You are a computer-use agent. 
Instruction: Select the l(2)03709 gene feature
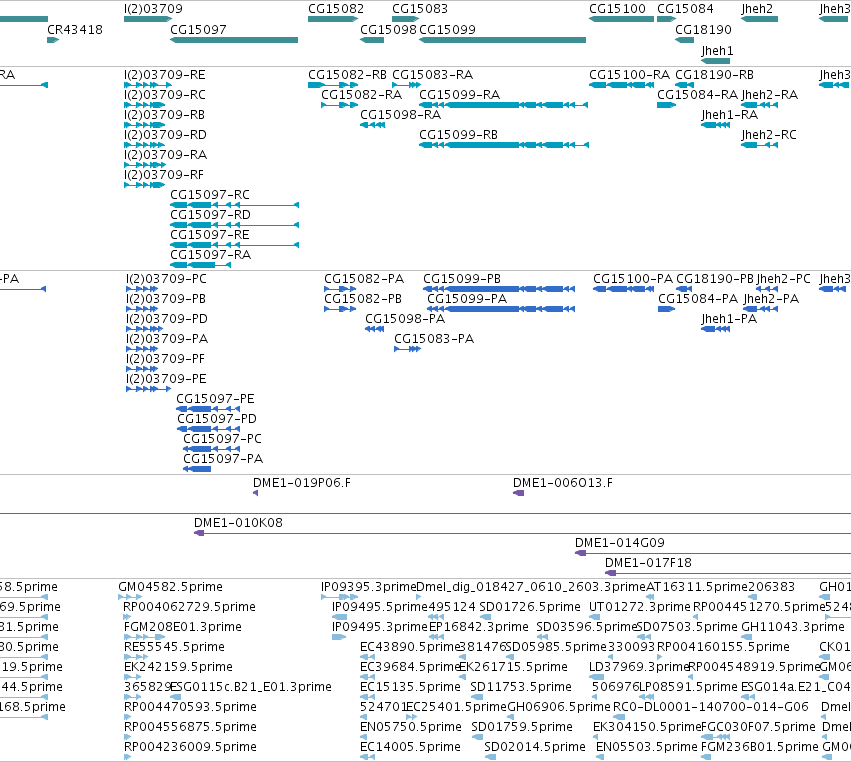pos(148,19)
